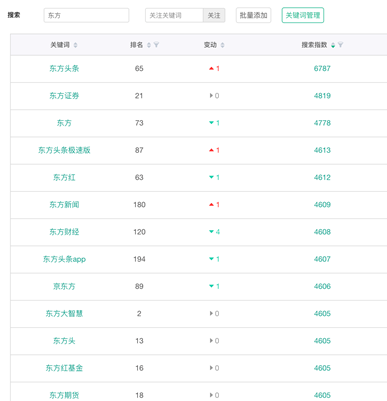
Task: Click search index 4606
Action: [x=322, y=286]
